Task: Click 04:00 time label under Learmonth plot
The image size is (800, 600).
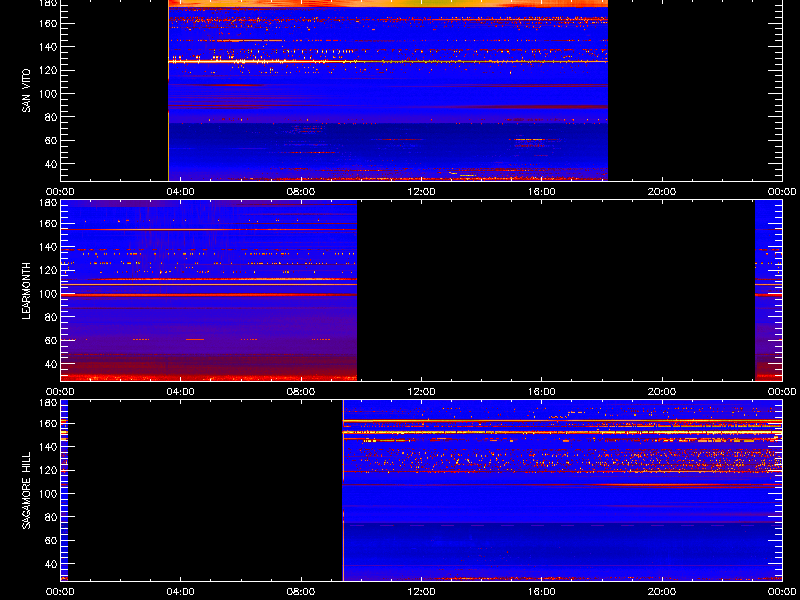Action: coord(181,392)
